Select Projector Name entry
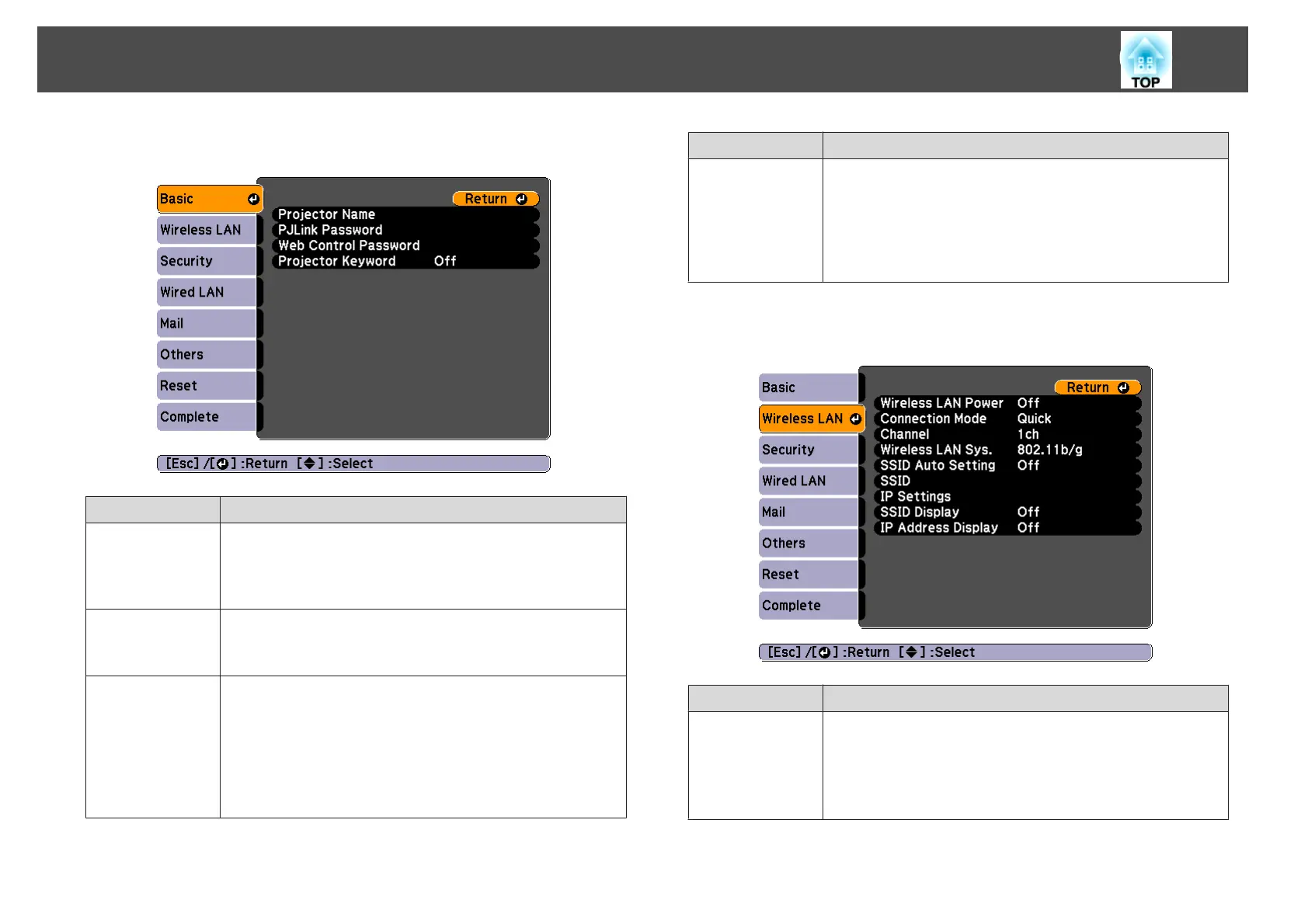The width and height of the screenshot is (1308, 924). coord(405,214)
